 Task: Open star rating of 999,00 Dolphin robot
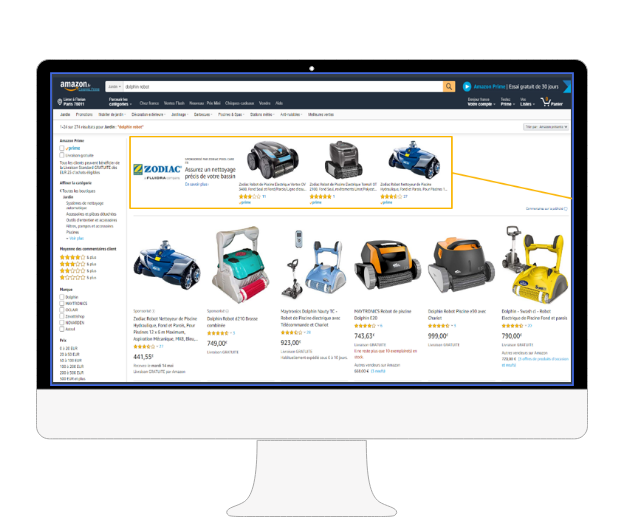point(438,325)
